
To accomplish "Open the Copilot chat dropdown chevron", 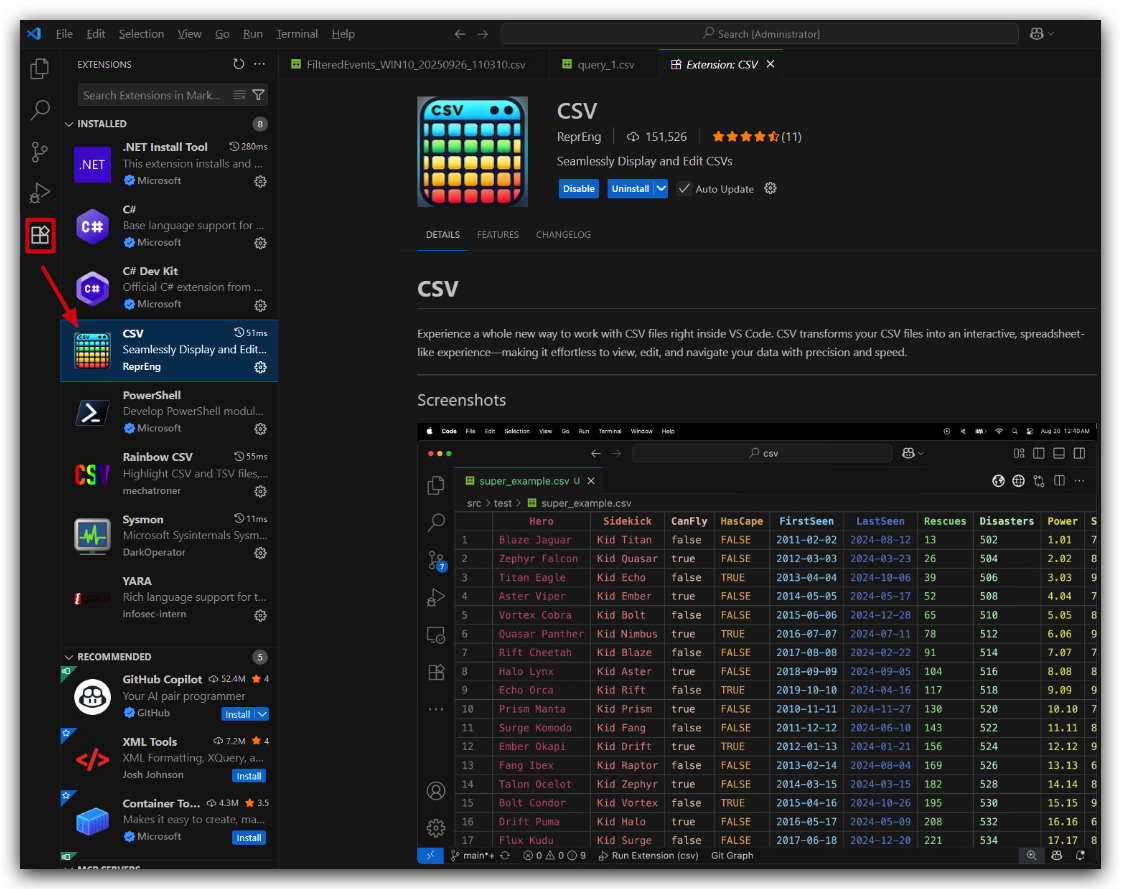I will click(x=1050, y=34).
